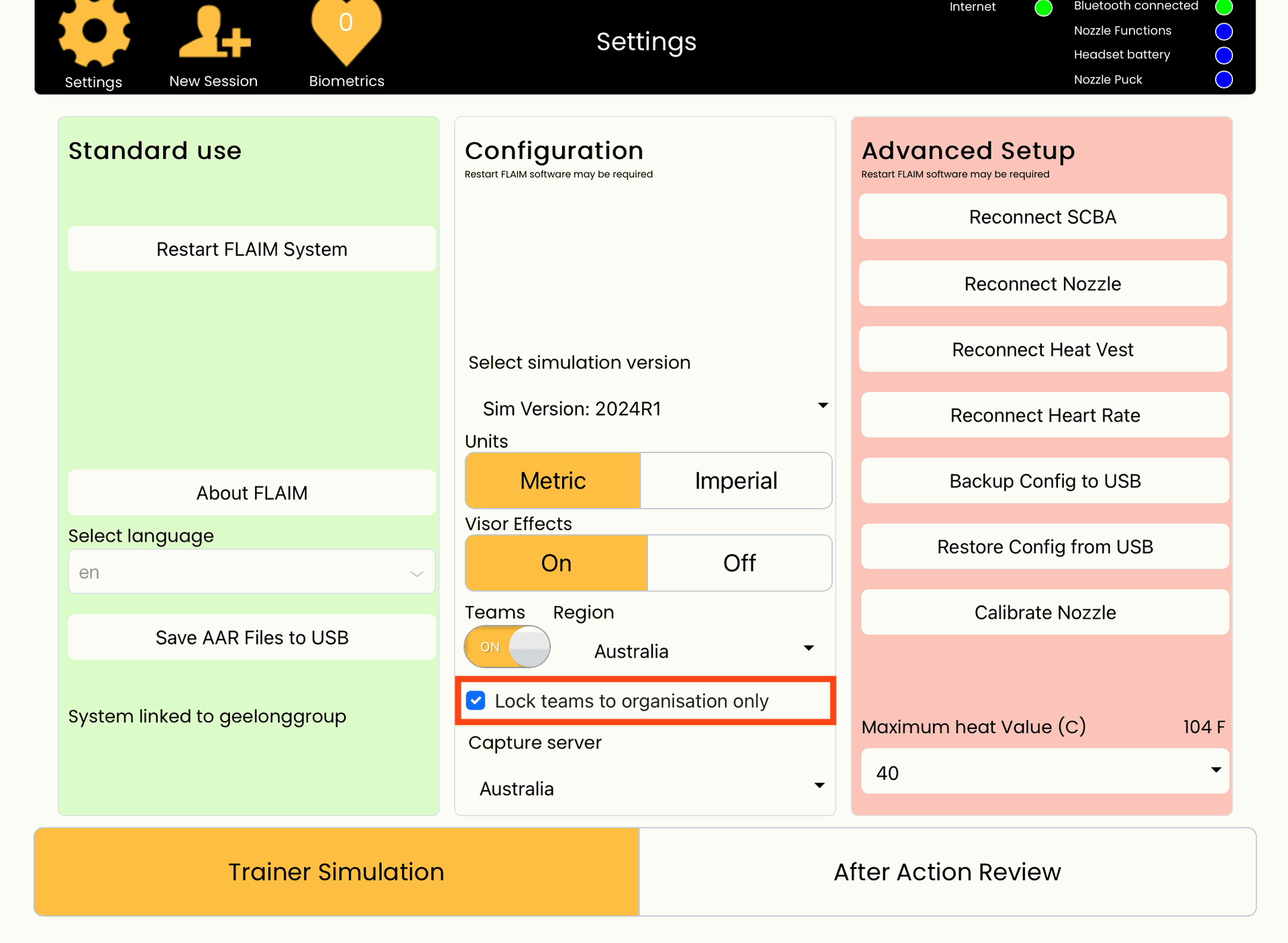
Task: Turn Visor Effects Off
Action: (x=739, y=562)
